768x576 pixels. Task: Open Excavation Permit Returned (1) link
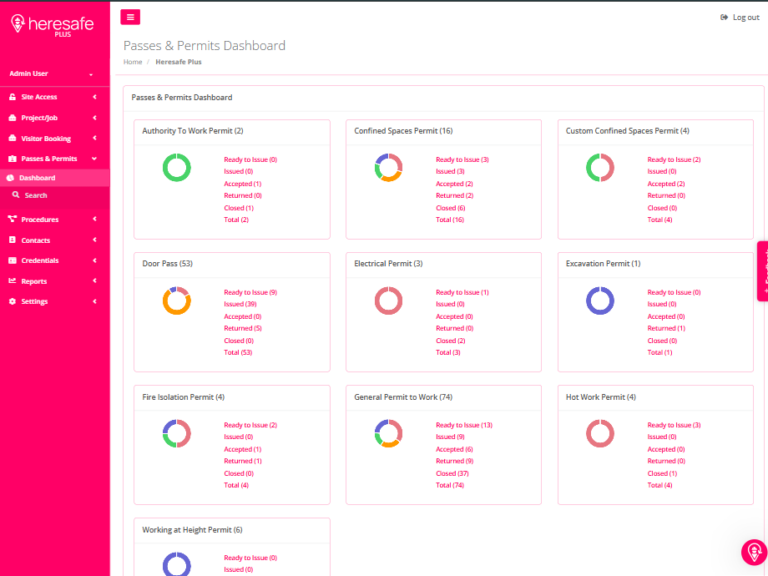[x=666, y=329]
